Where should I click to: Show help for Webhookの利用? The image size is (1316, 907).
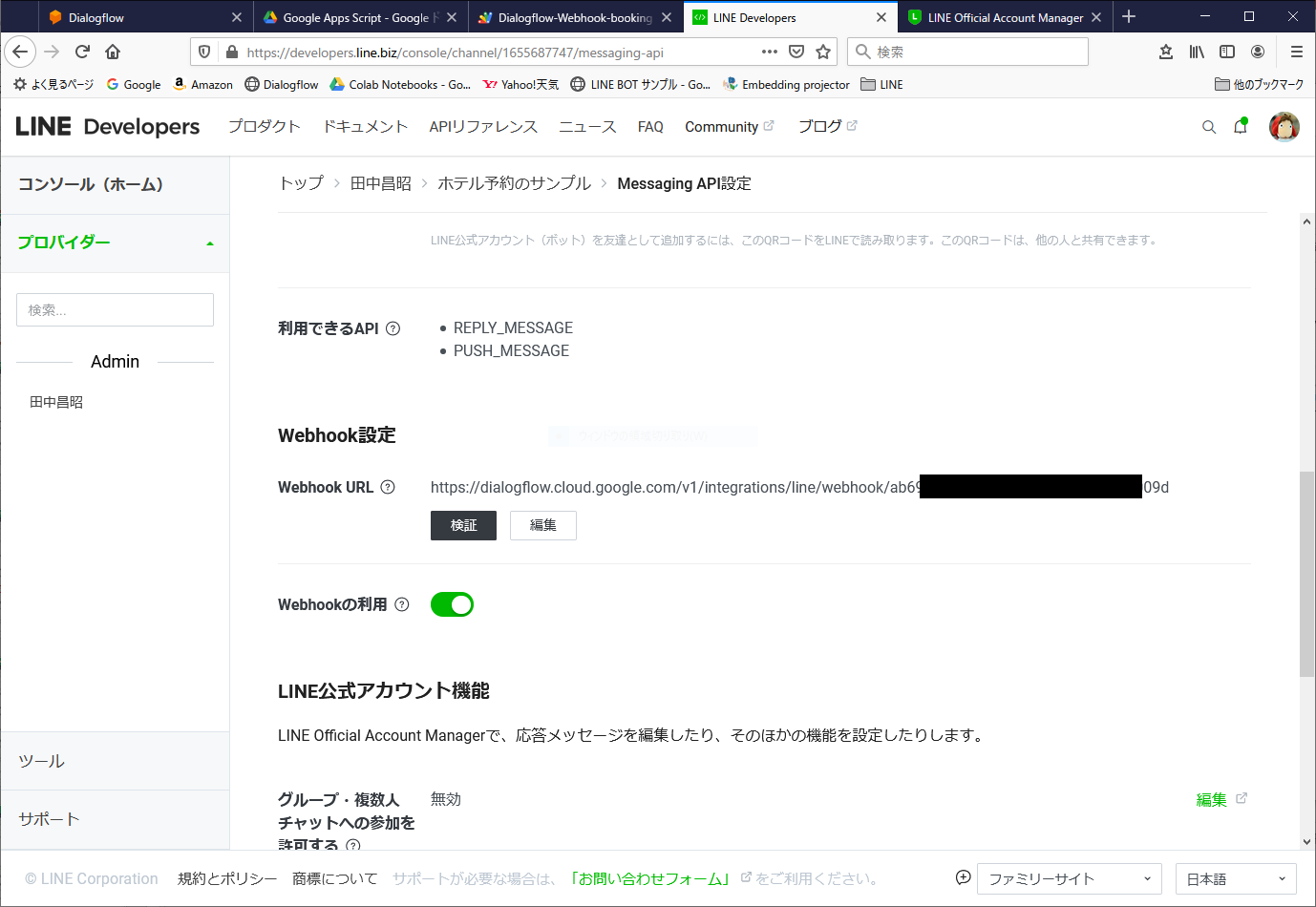tap(402, 604)
